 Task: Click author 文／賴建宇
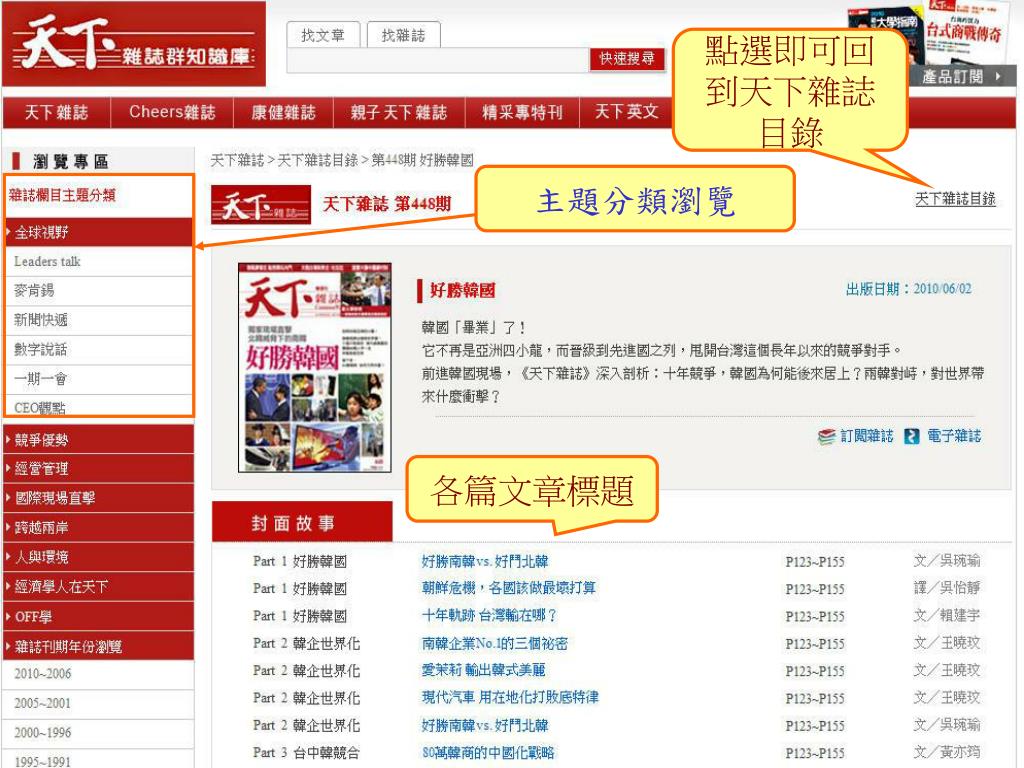pyautogui.click(x=947, y=615)
